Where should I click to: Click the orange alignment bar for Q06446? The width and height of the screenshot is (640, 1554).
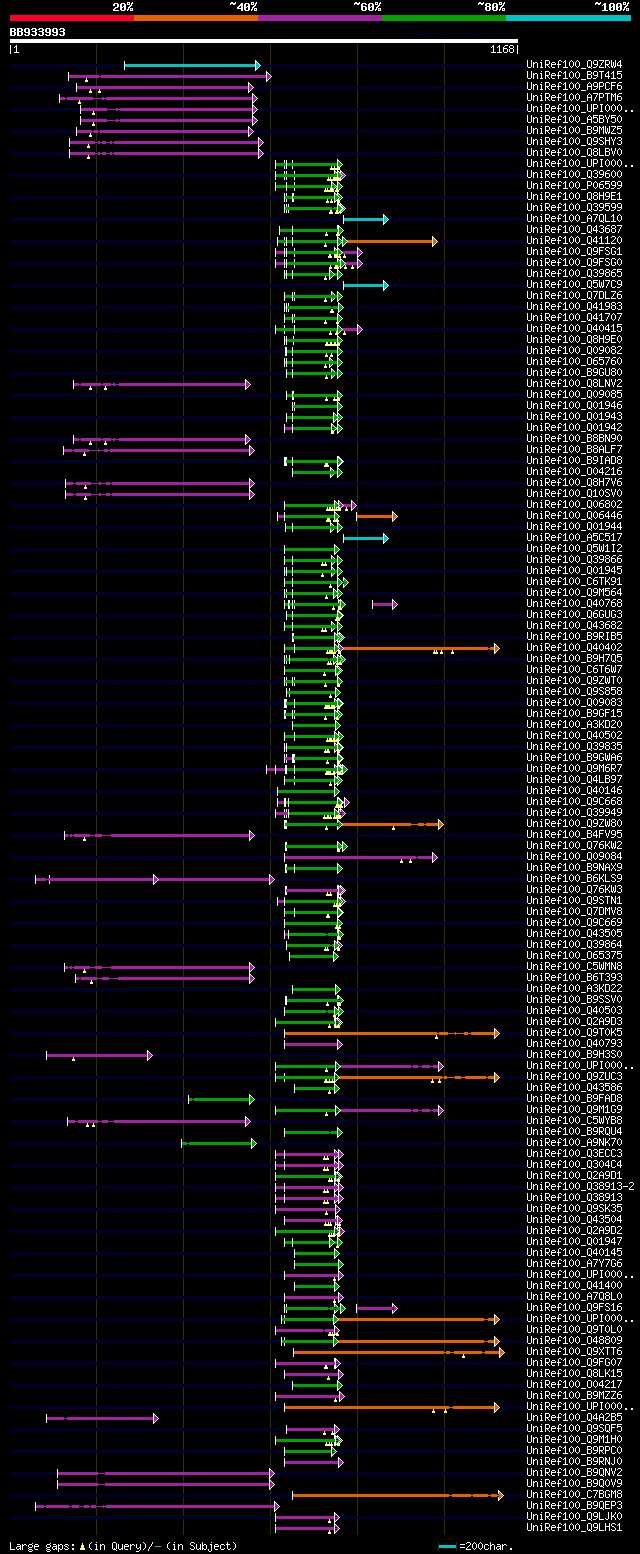[x=376, y=516]
